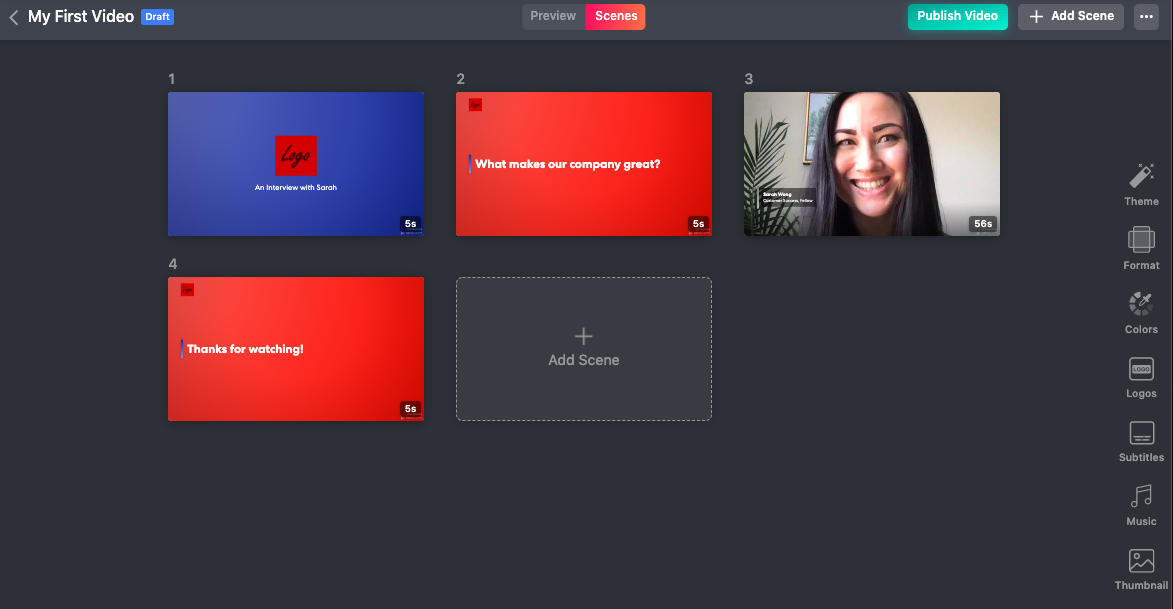Click the red Logo square in scene 1
This screenshot has height=609, width=1173.
click(295, 156)
